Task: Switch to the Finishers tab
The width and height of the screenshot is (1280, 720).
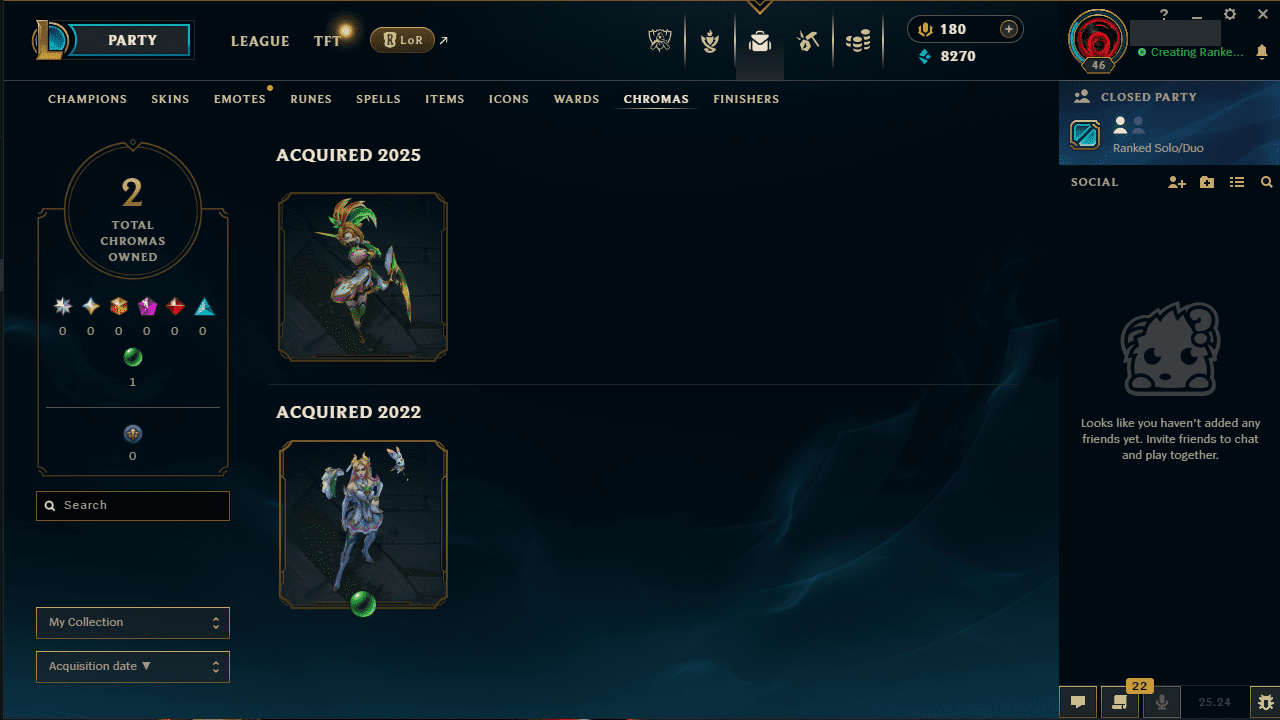Action: (746, 99)
